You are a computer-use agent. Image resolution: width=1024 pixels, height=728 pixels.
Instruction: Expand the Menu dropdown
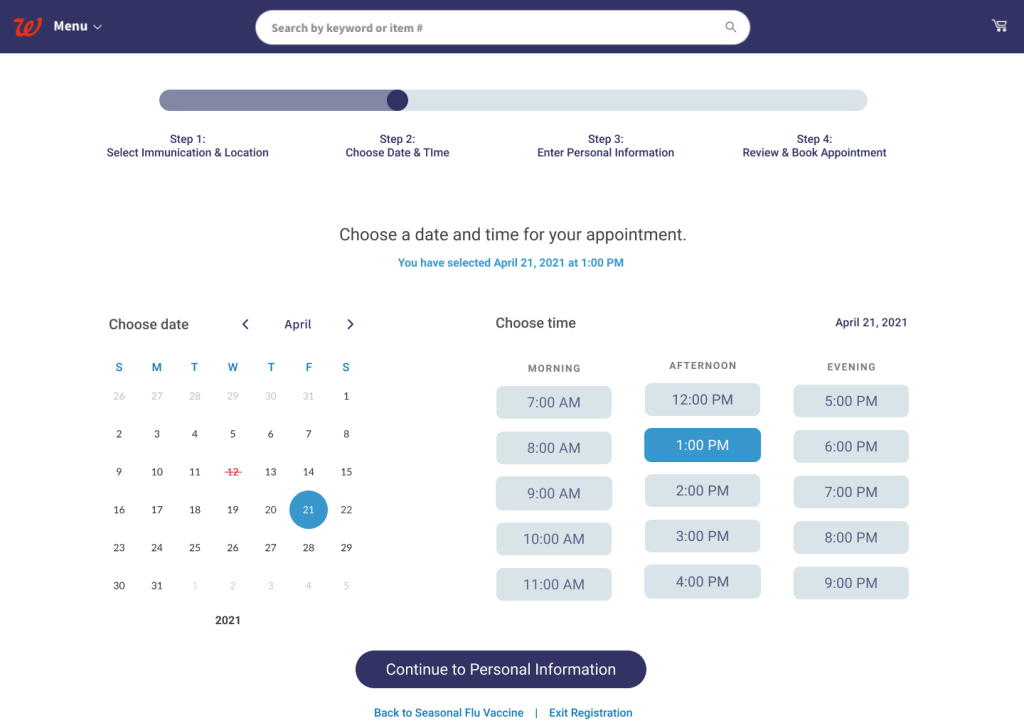(x=78, y=26)
